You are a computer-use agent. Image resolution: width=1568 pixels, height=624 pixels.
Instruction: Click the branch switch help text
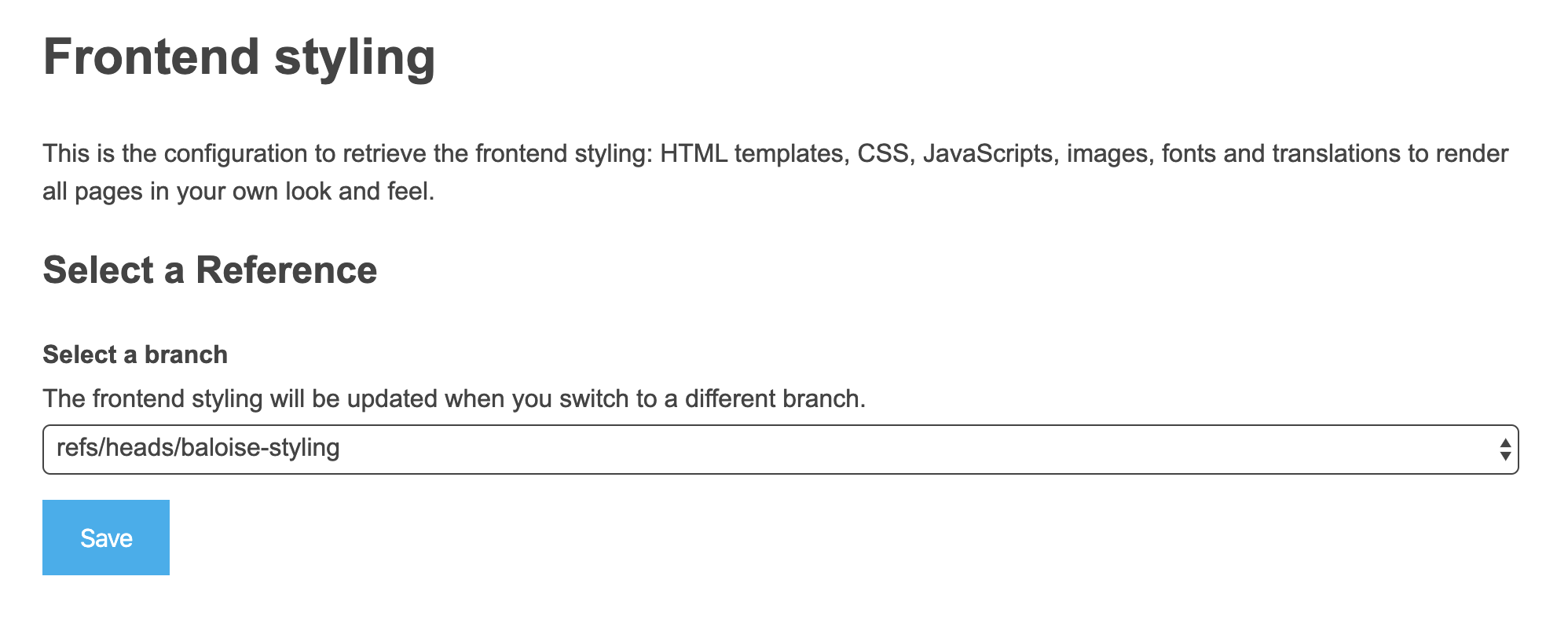coord(454,398)
